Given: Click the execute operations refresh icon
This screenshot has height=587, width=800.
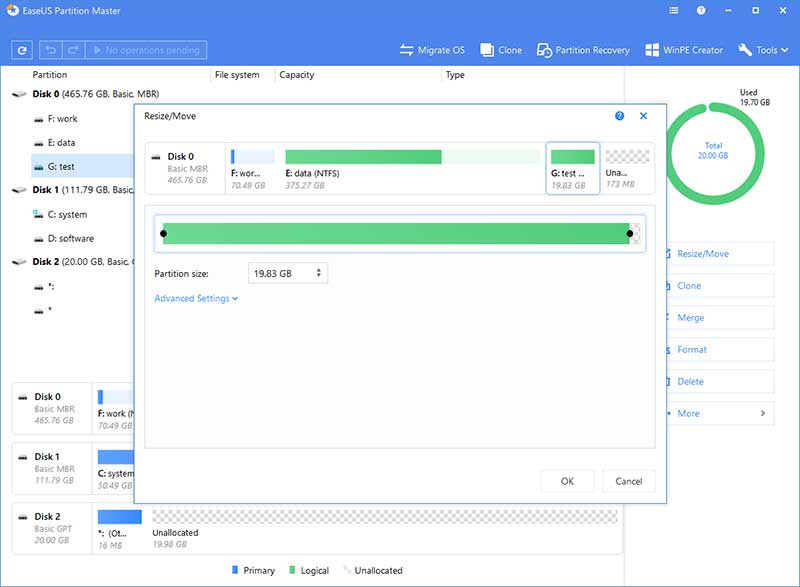Looking at the screenshot, I should (x=21, y=49).
